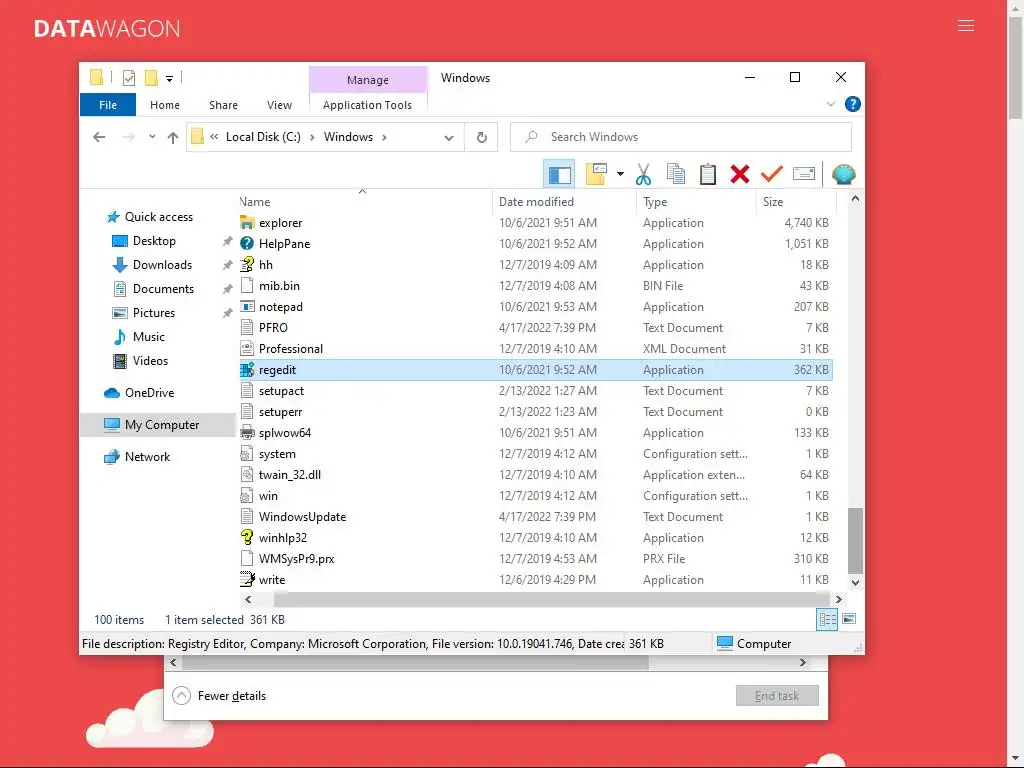Click the shell globe toolbar icon
Image resolution: width=1024 pixels, height=768 pixels.
[843, 174]
